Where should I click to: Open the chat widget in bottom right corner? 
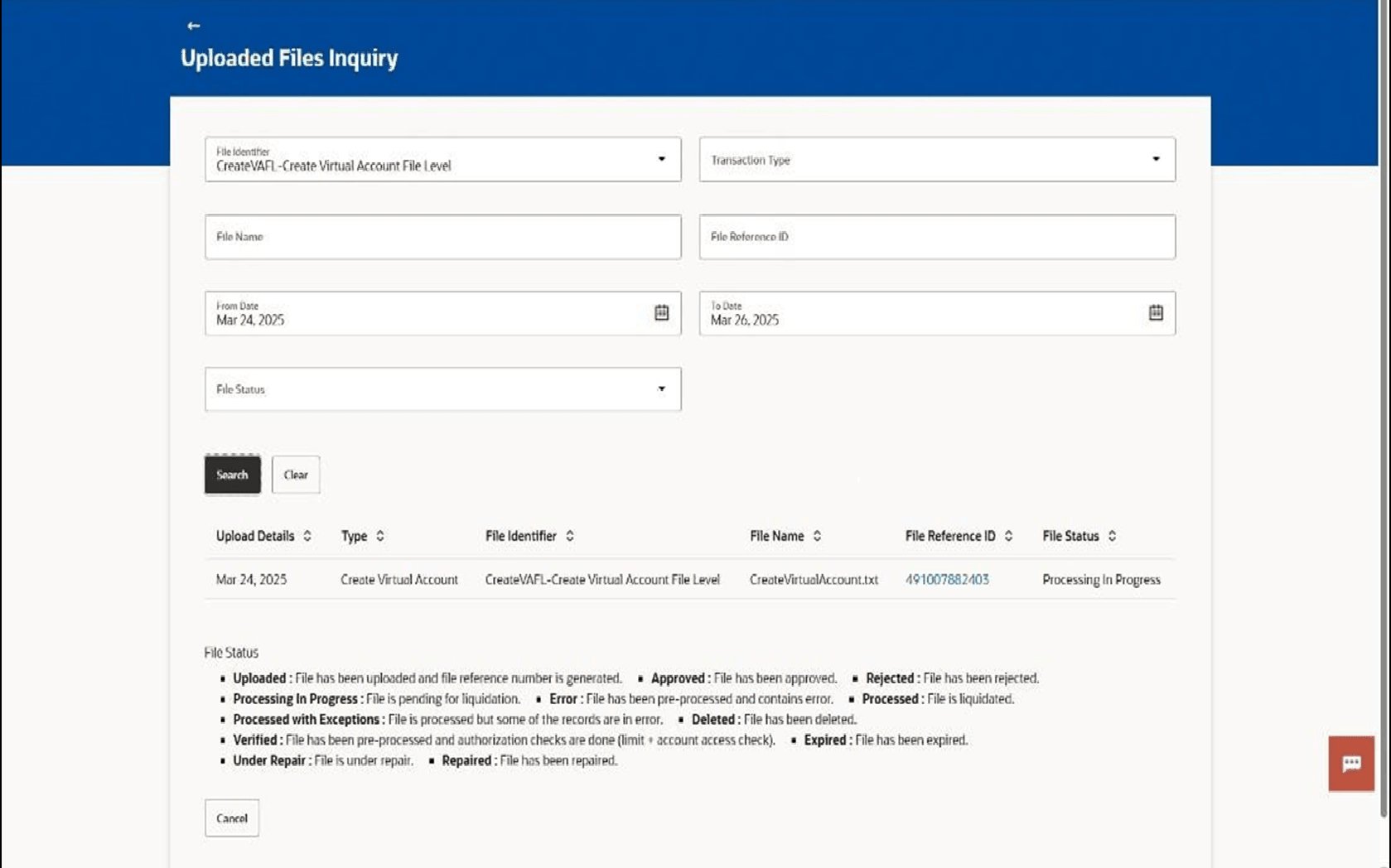[1350, 764]
